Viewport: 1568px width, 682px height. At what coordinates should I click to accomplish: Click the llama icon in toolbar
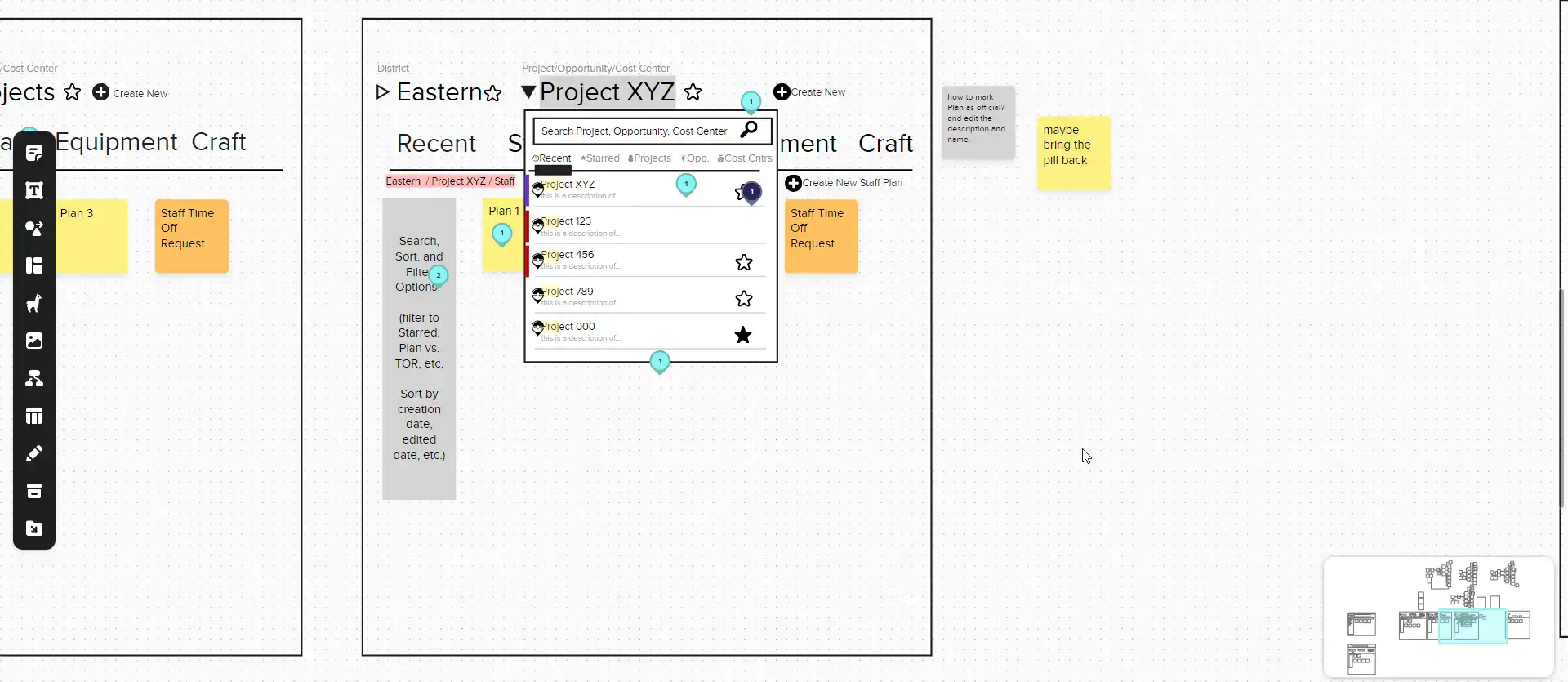coord(34,304)
